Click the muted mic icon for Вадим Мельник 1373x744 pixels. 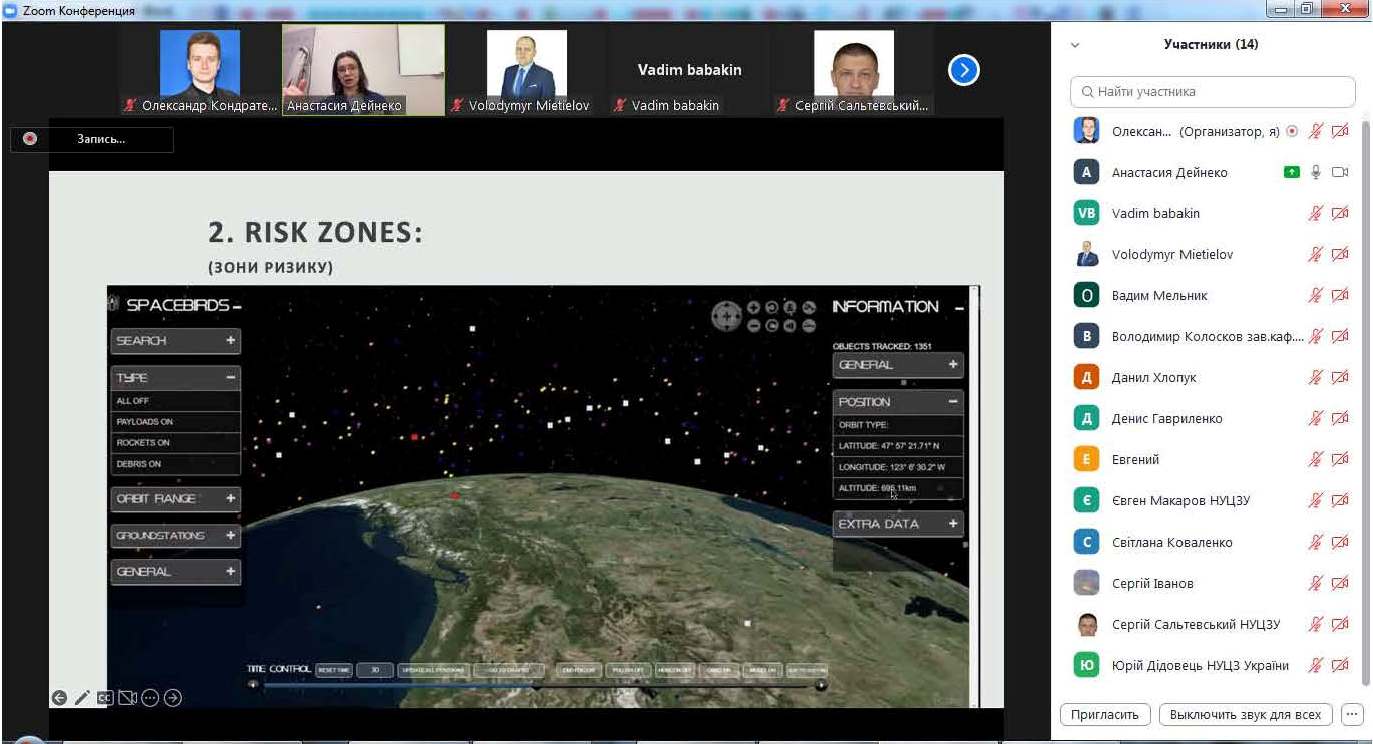(1316, 295)
